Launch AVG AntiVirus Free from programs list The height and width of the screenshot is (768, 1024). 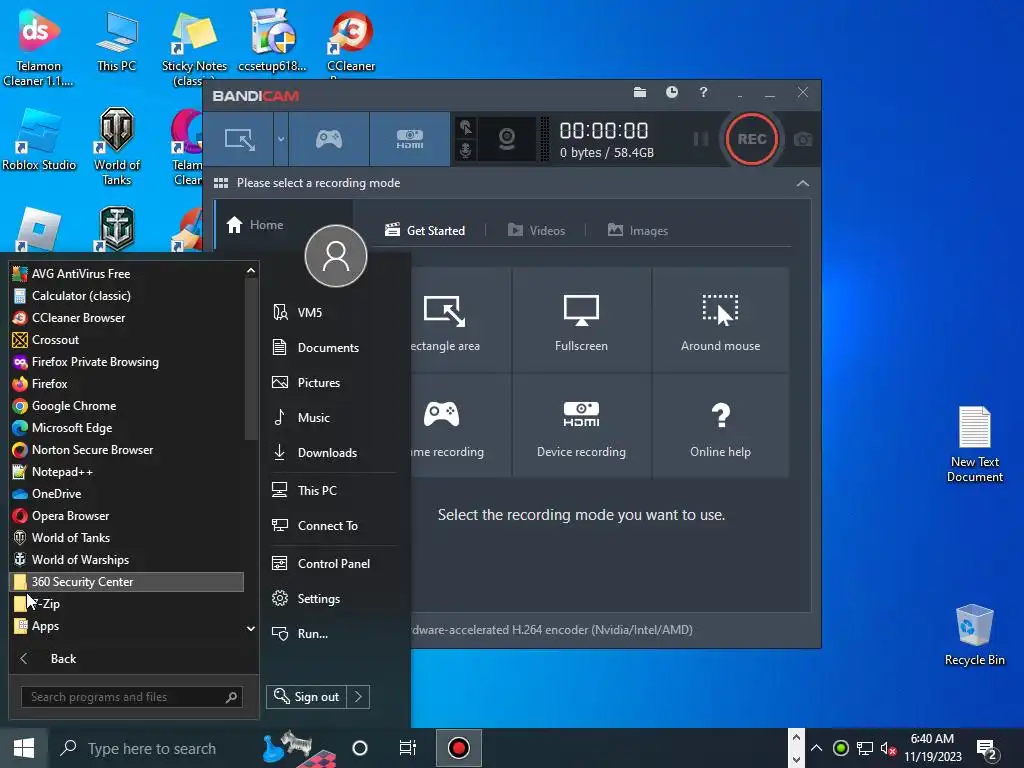128,274
